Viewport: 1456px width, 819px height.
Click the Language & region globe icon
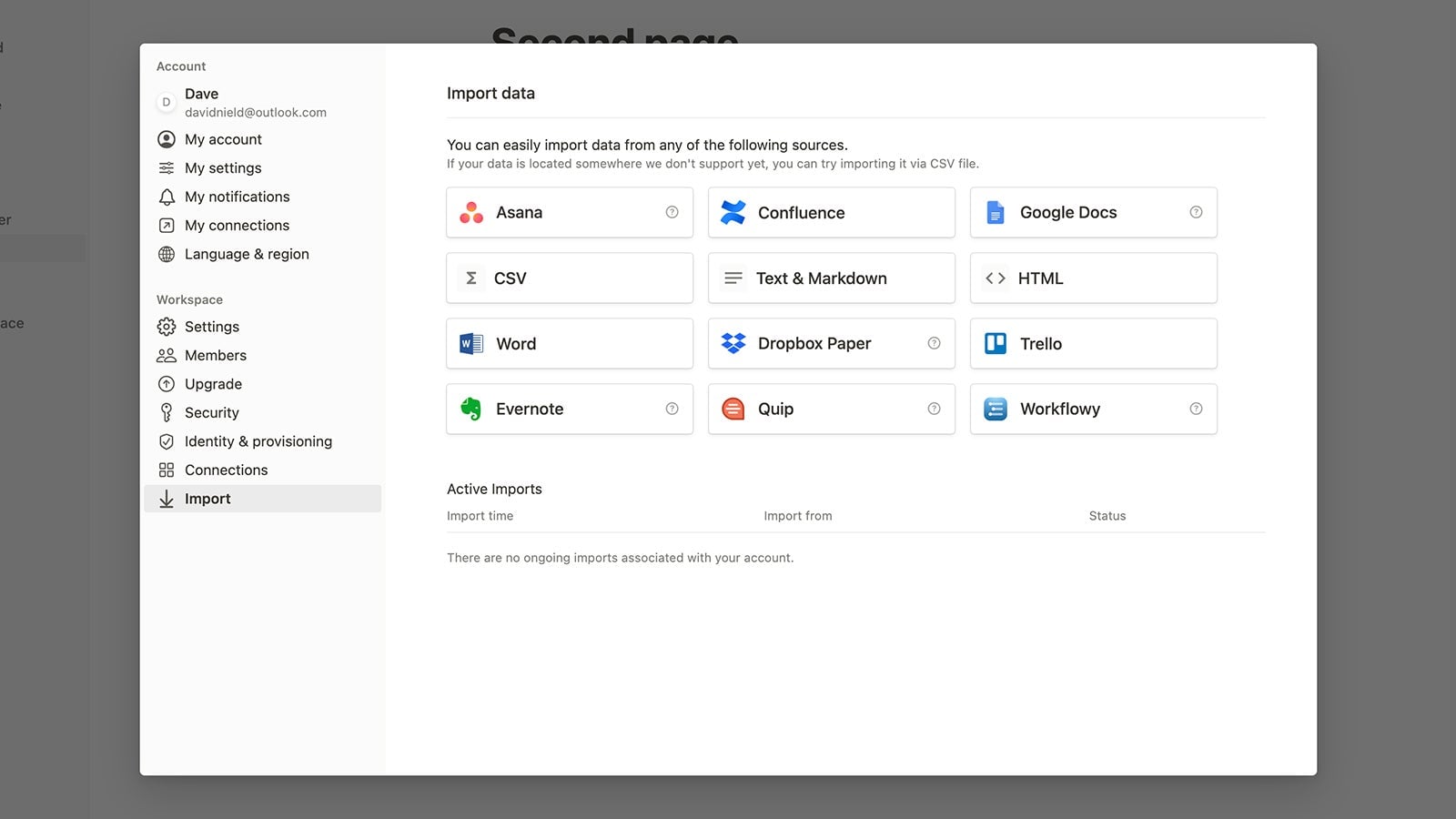(x=167, y=255)
